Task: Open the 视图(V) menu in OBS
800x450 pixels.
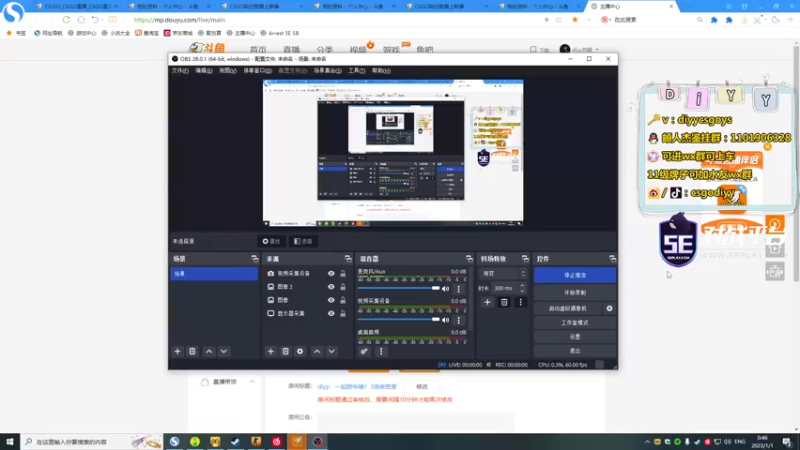Action: click(x=228, y=70)
